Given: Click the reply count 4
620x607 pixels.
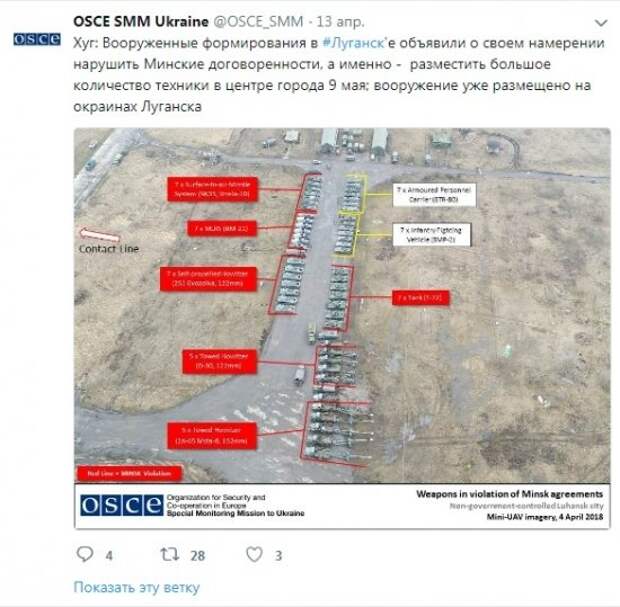Looking at the screenshot, I should pos(109,556).
